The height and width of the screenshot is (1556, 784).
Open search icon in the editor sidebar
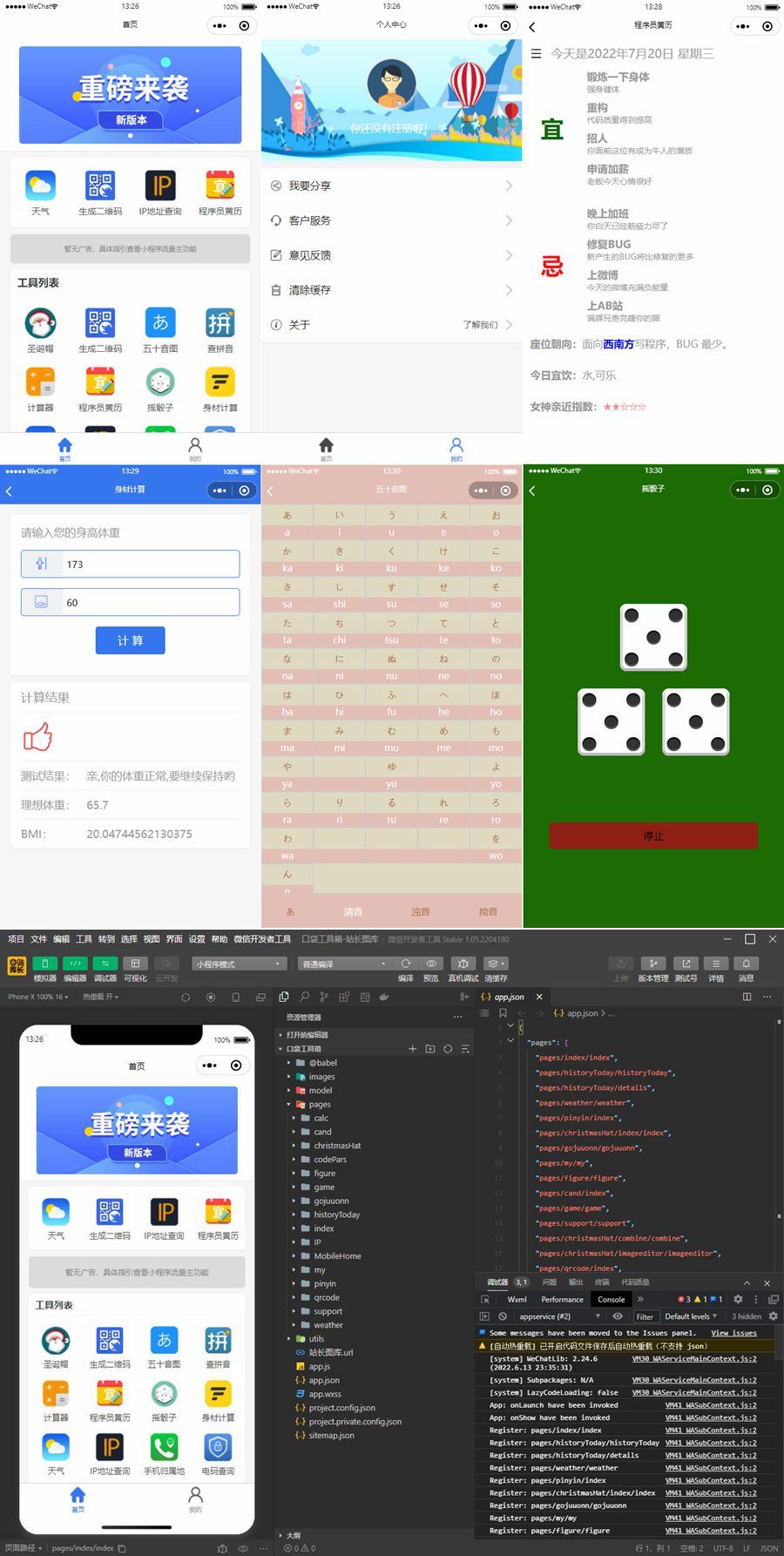(304, 997)
